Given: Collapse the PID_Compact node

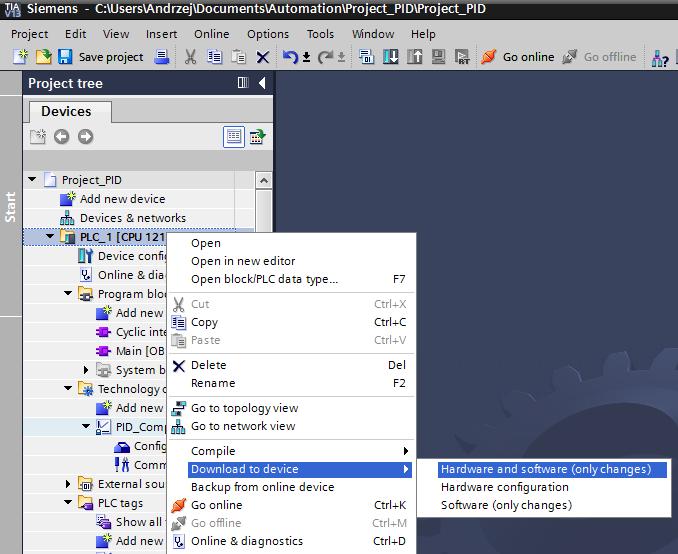Looking at the screenshot, I should click(x=86, y=426).
